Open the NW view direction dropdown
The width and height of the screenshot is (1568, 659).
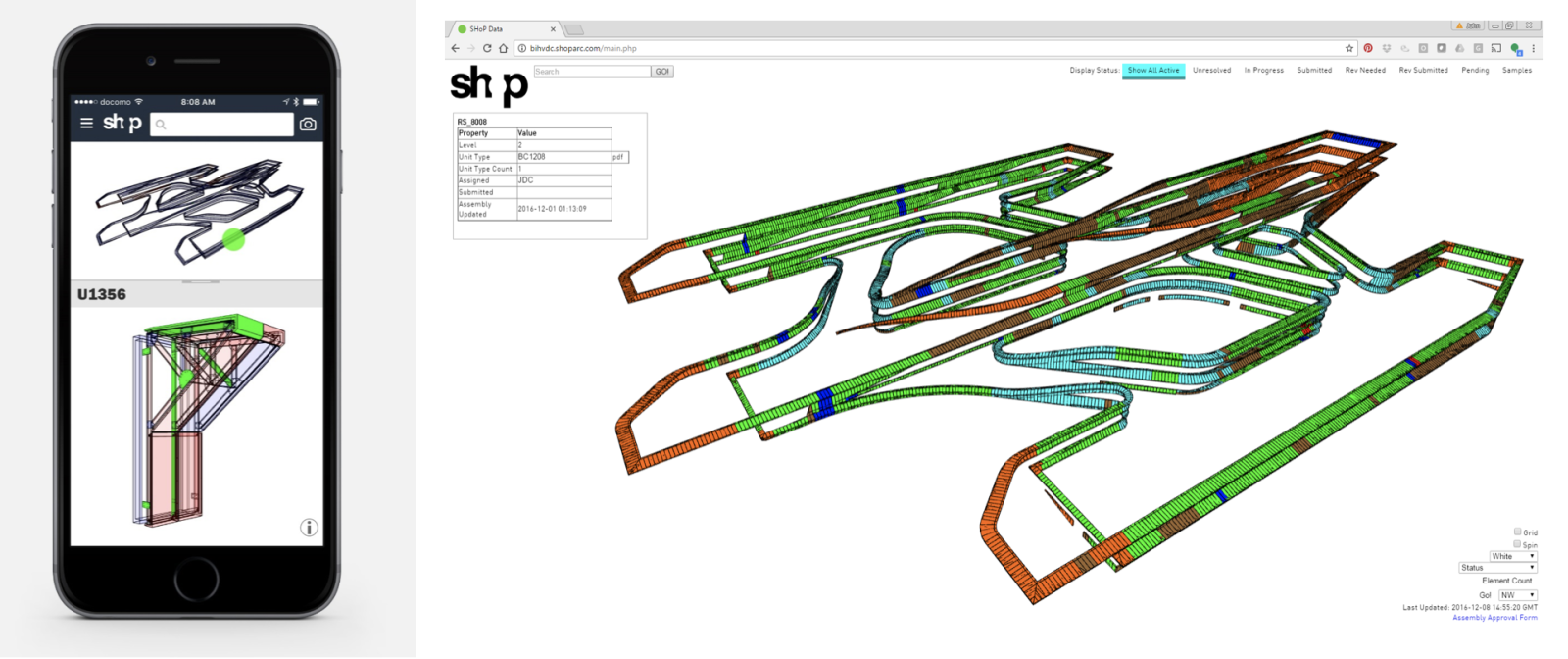1517,595
